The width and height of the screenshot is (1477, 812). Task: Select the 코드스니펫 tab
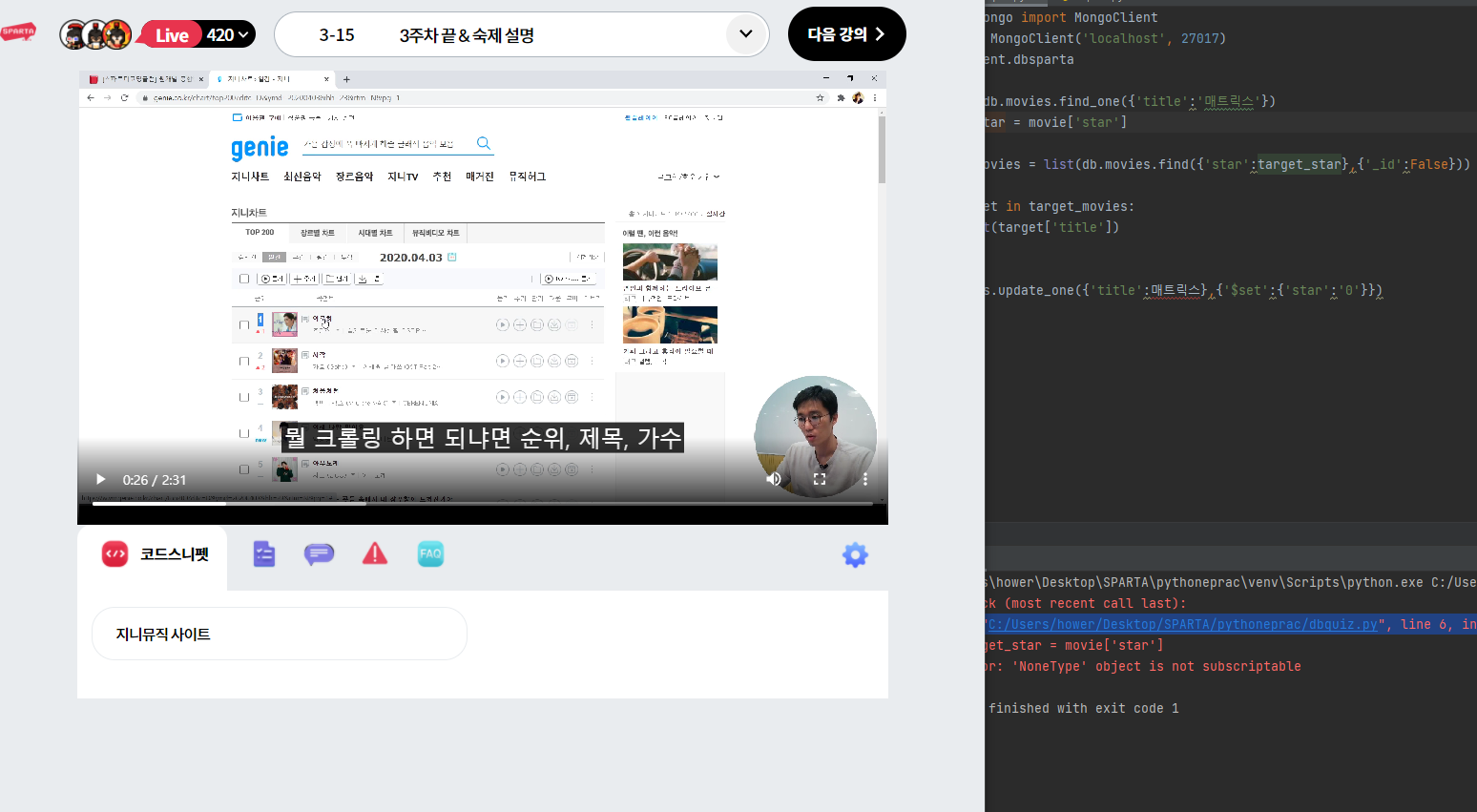[153, 554]
